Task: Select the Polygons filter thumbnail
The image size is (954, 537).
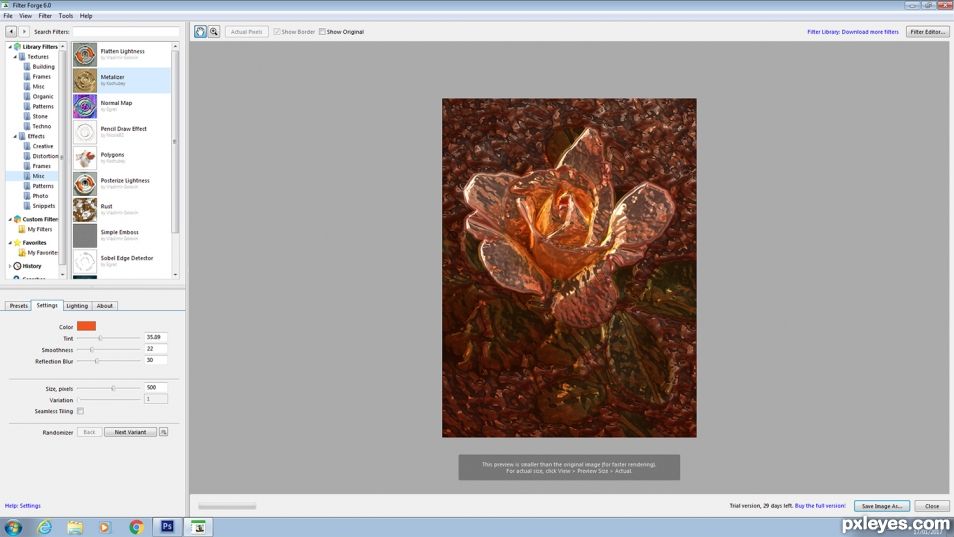Action: (85, 158)
